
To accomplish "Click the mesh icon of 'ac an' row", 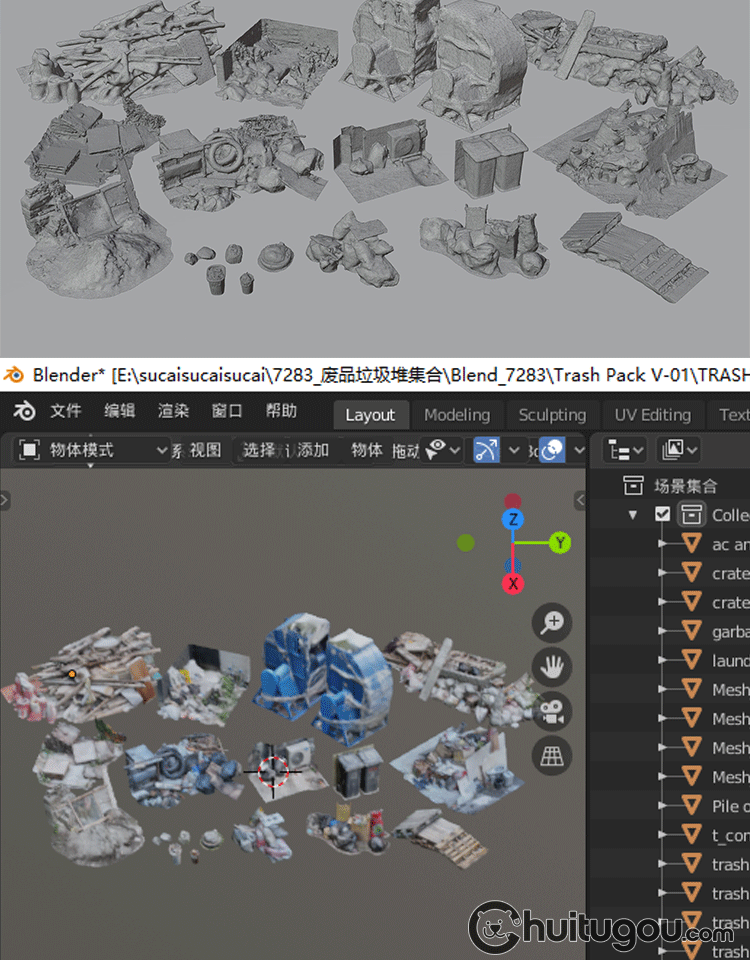I will click(x=691, y=544).
